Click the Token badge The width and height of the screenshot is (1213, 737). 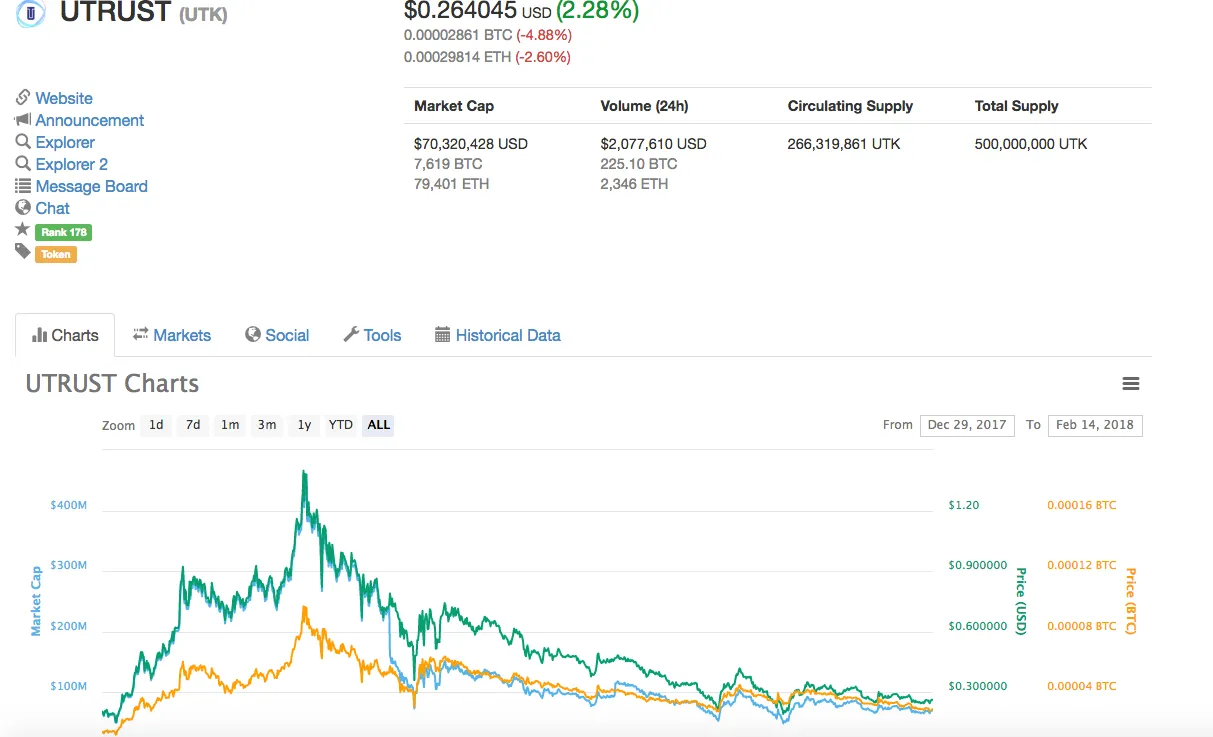[56, 254]
